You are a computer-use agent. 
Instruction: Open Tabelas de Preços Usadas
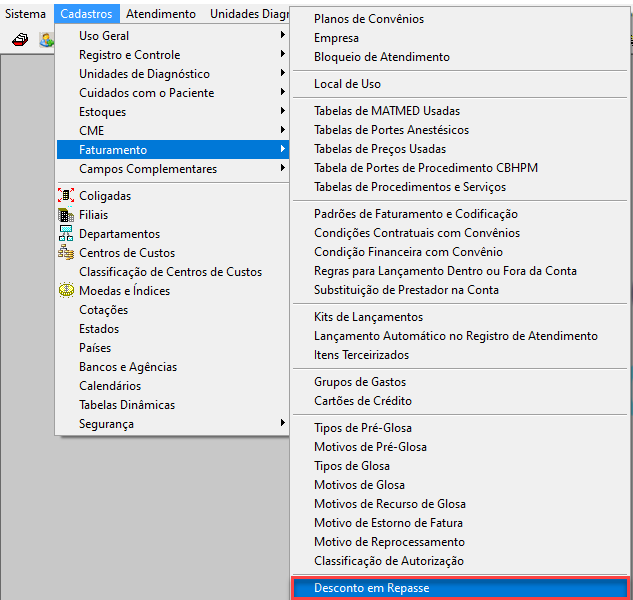pyautogui.click(x=460, y=149)
